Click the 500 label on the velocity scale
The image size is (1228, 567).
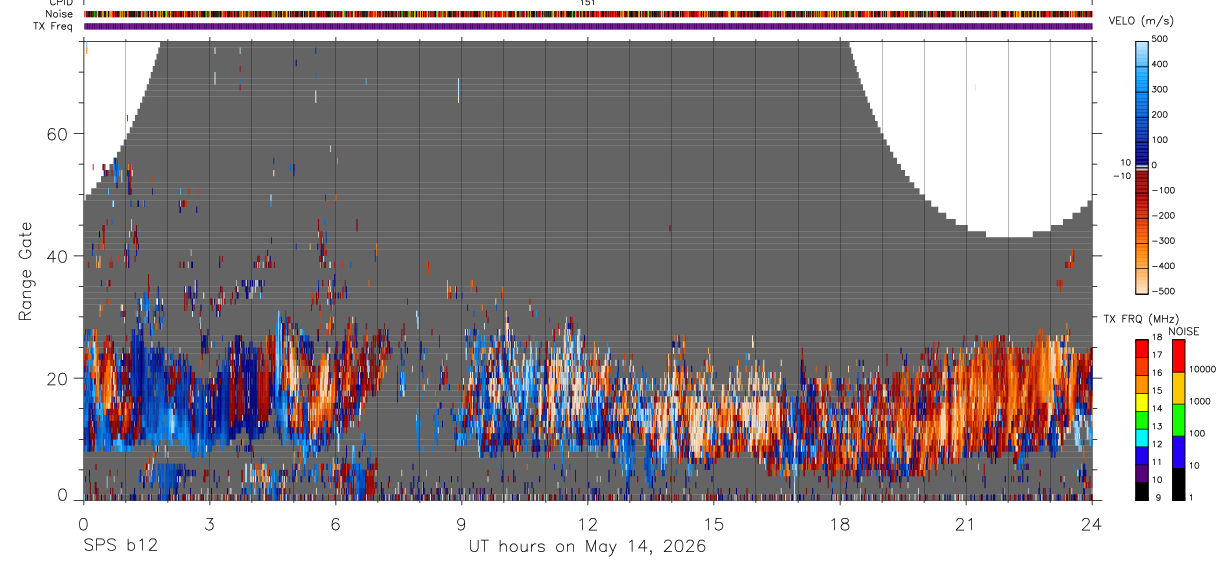click(x=1160, y=38)
